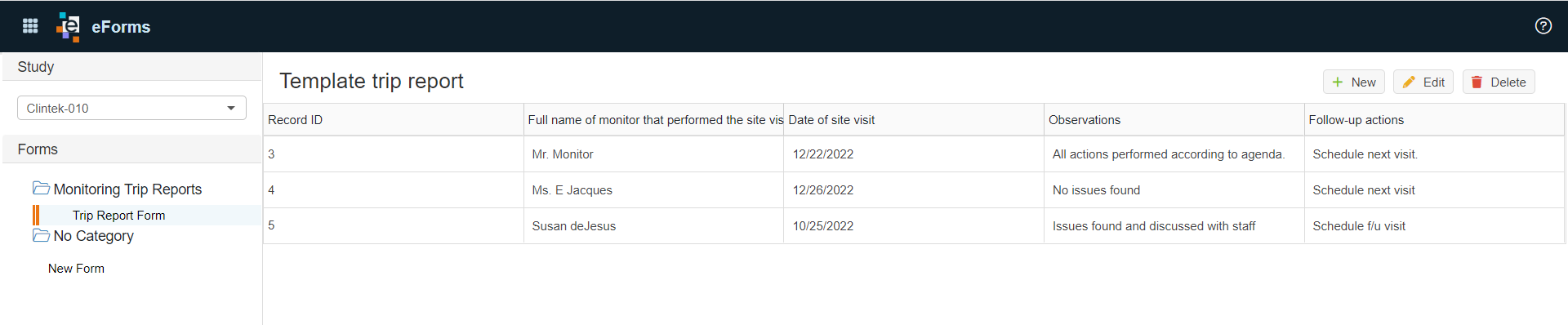Collapse the Monitoring Trip Reports category

127,189
